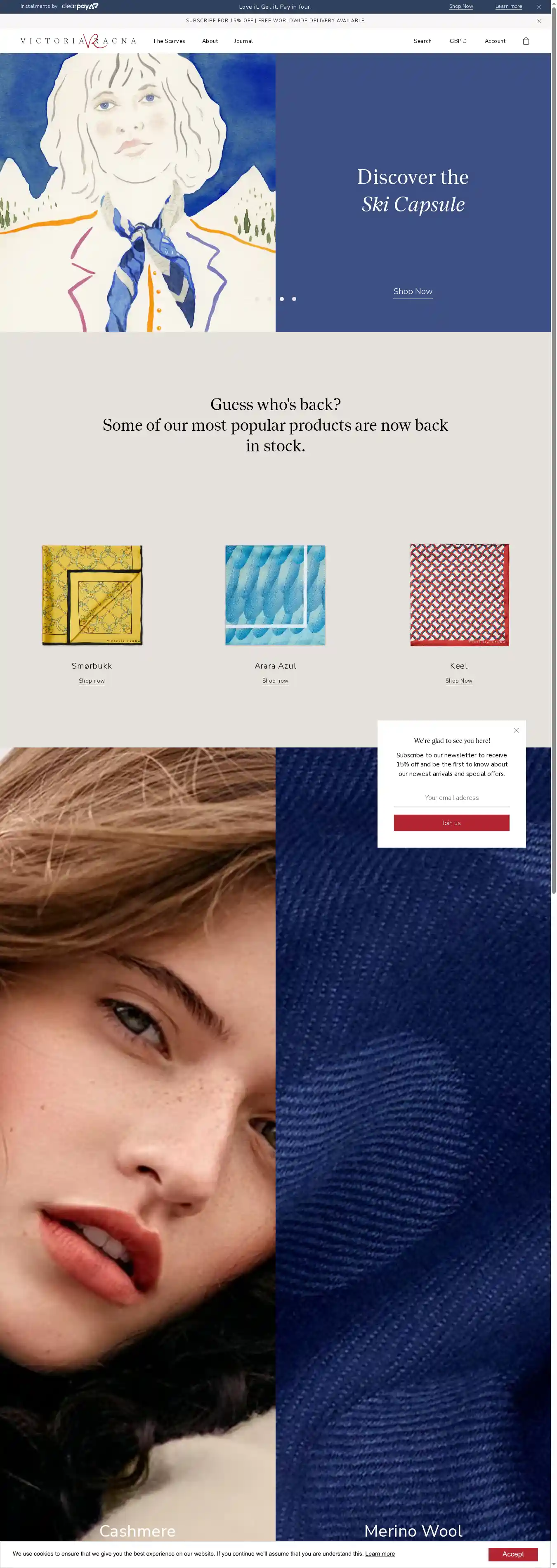Focus the Your email address field
Screen dimensions: 557x1568
tap(452, 798)
